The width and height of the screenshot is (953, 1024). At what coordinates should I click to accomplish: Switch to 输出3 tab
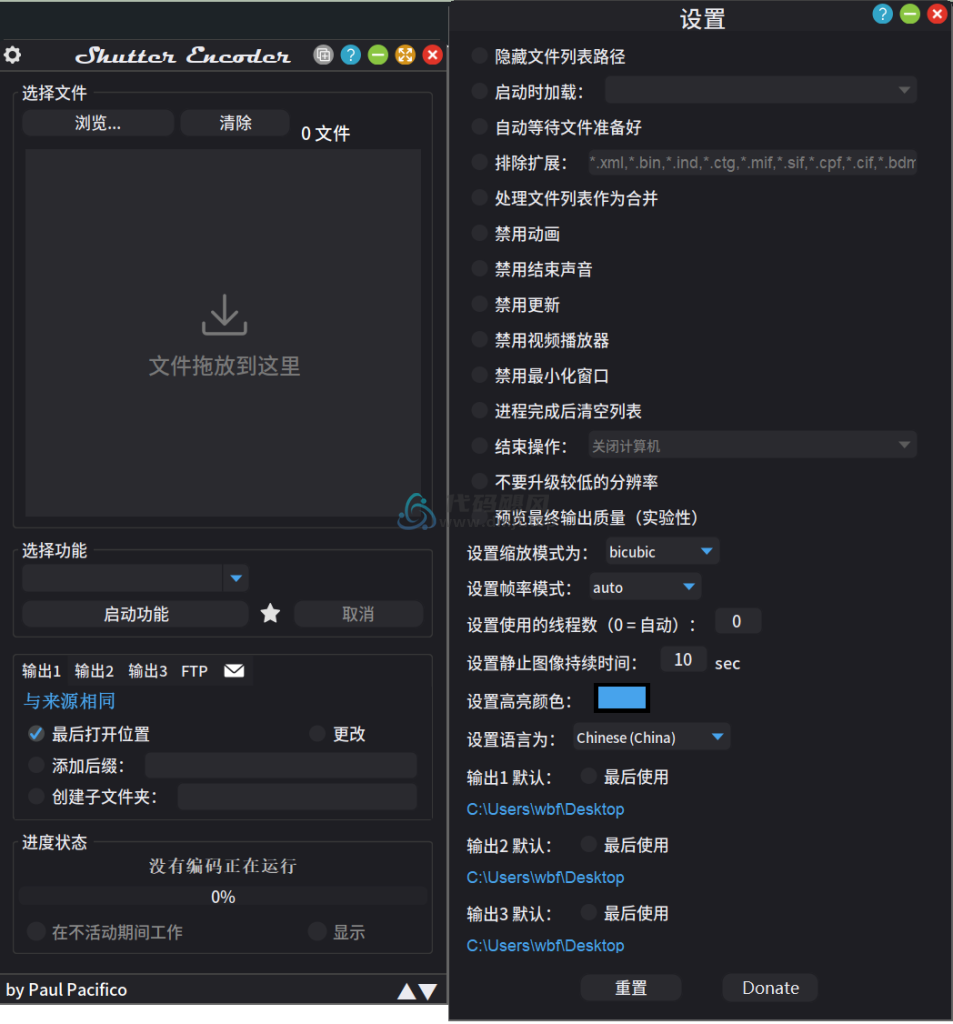click(x=148, y=671)
